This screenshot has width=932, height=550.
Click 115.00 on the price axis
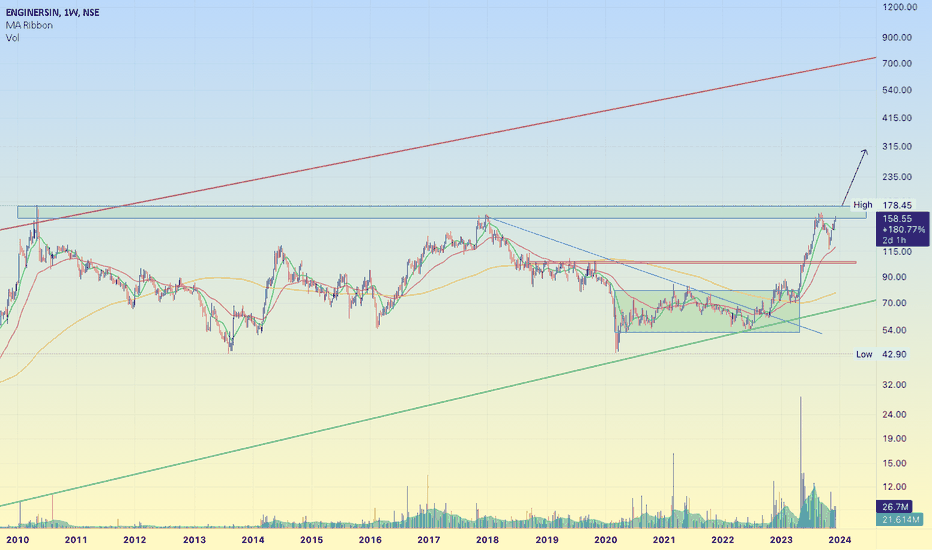(x=897, y=252)
